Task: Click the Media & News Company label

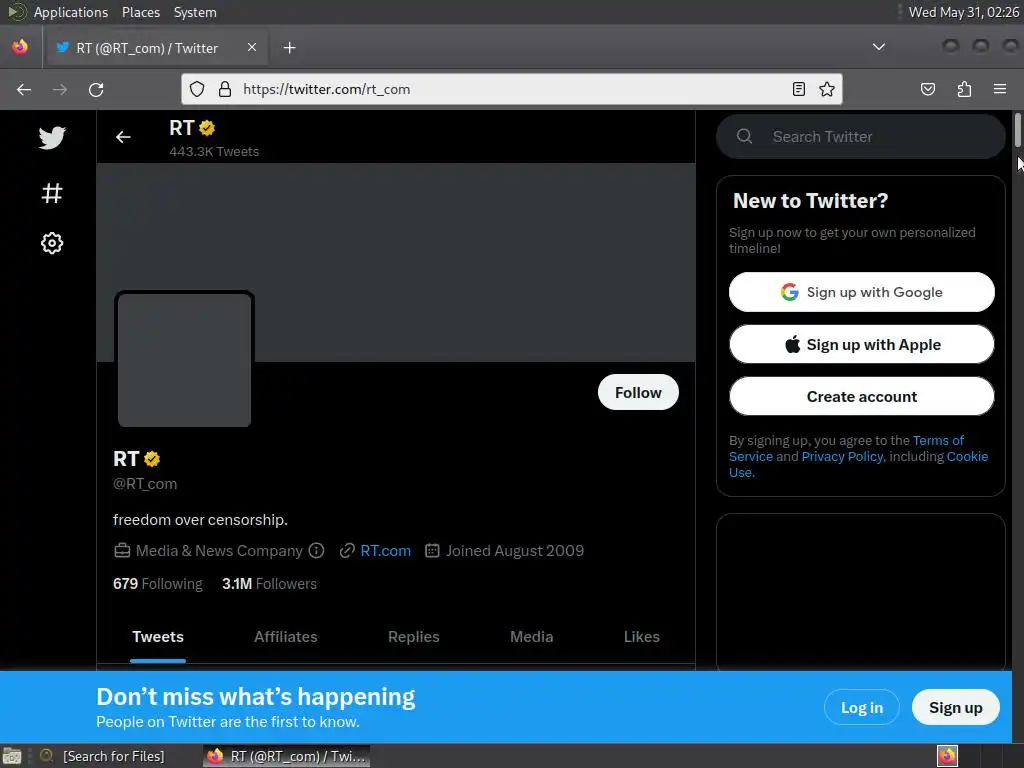Action: point(219,551)
